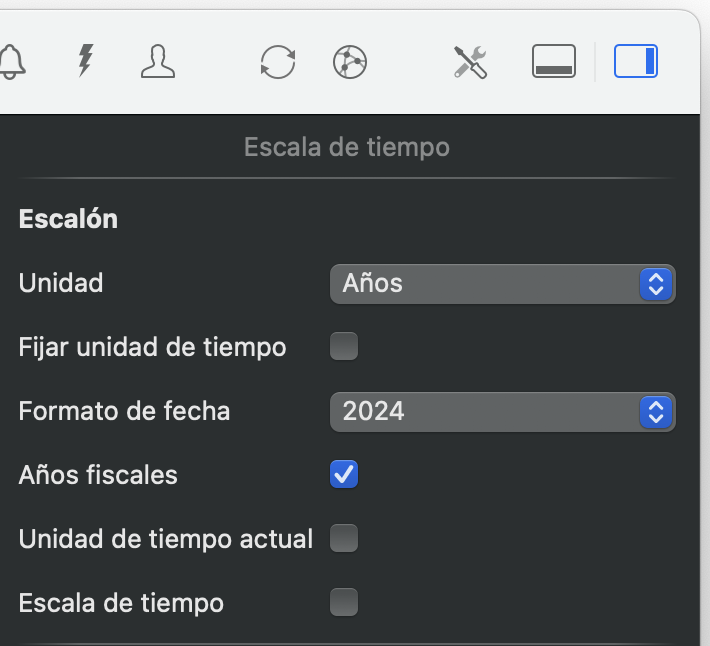The height and width of the screenshot is (646, 710).
Task: Click the Años fiscales label text
Action: coord(98,475)
